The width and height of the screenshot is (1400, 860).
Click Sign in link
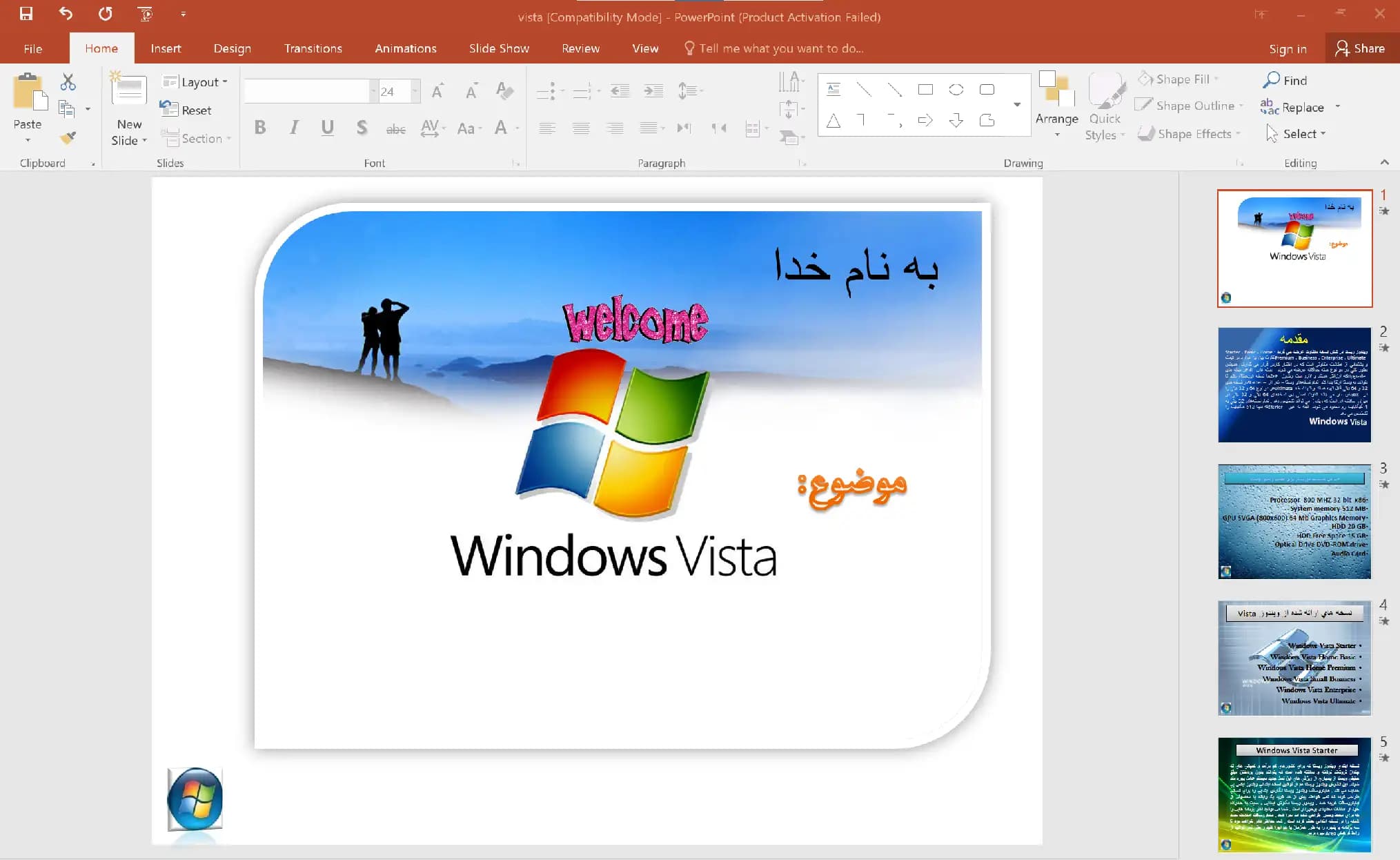click(1288, 48)
